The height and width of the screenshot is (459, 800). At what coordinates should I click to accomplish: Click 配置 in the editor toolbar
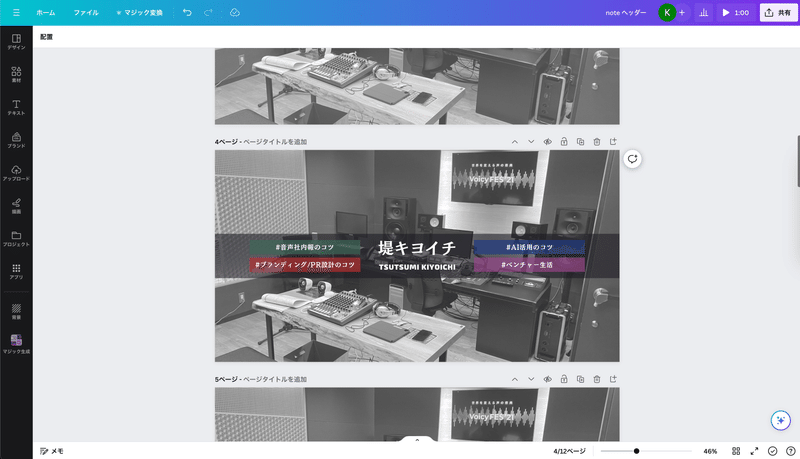click(x=46, y=37)
